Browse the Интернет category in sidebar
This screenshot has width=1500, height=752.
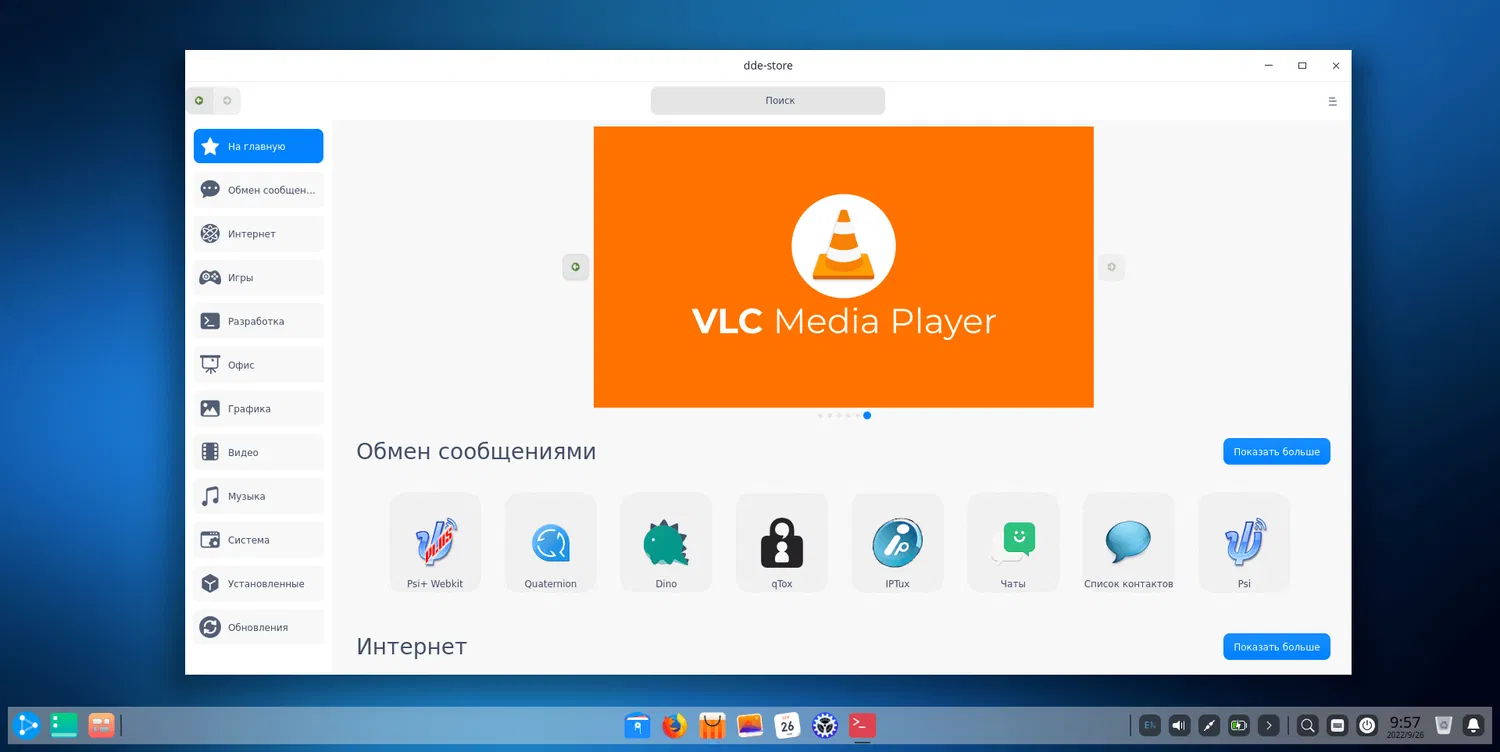[x=258, y=234]
